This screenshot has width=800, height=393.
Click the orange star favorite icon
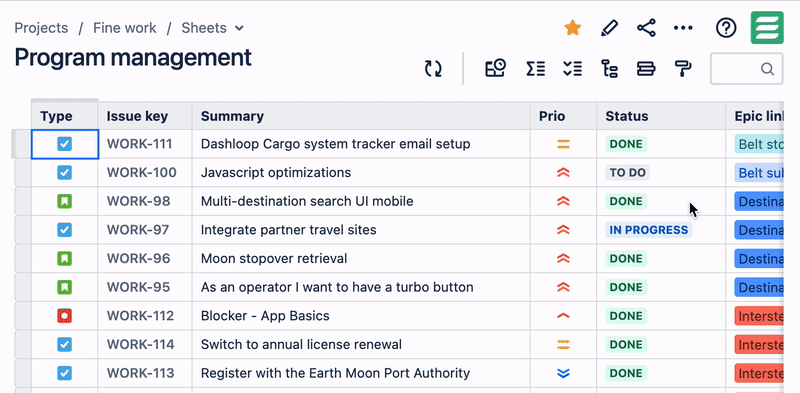(x=573, y=28)
